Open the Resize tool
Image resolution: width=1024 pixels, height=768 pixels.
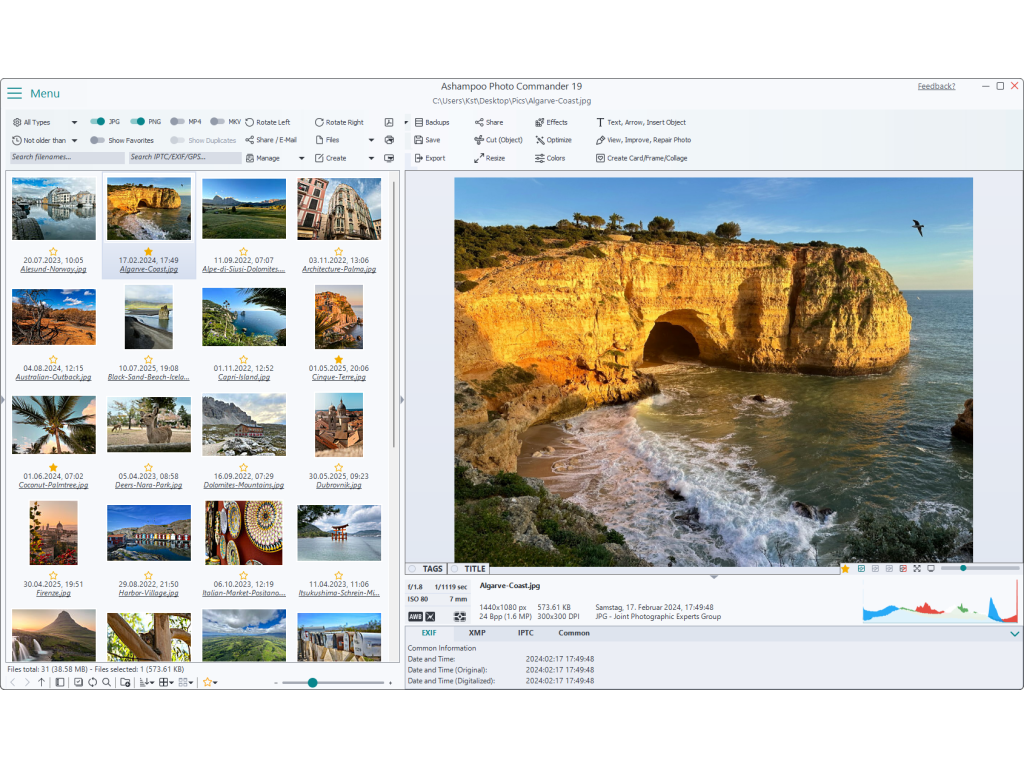coord(489,158)
